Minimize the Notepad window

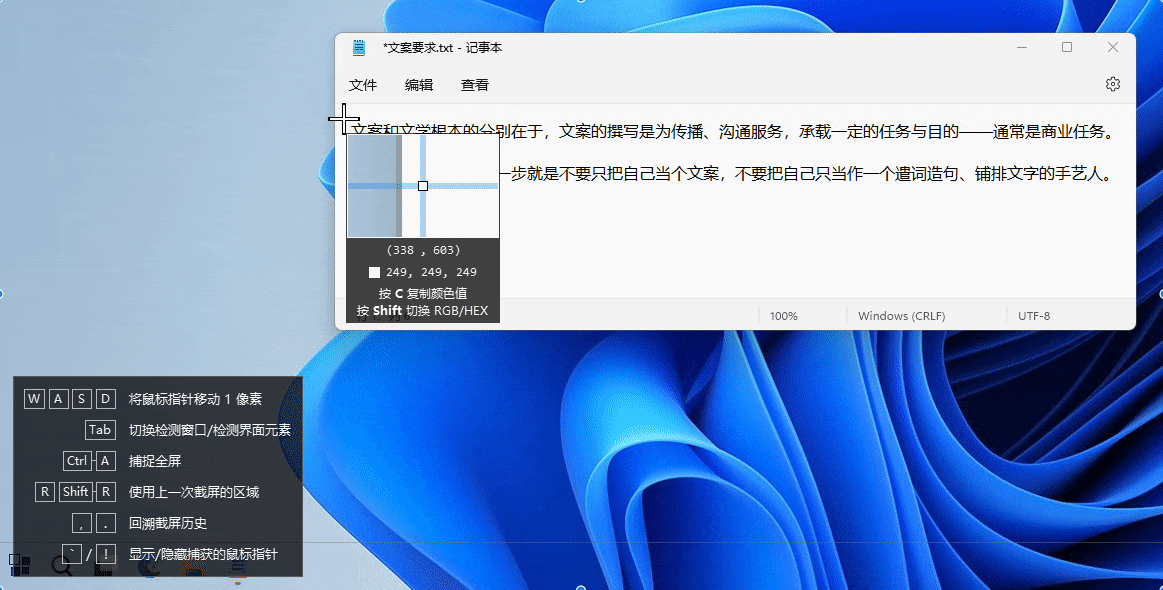pos(1021,48)
